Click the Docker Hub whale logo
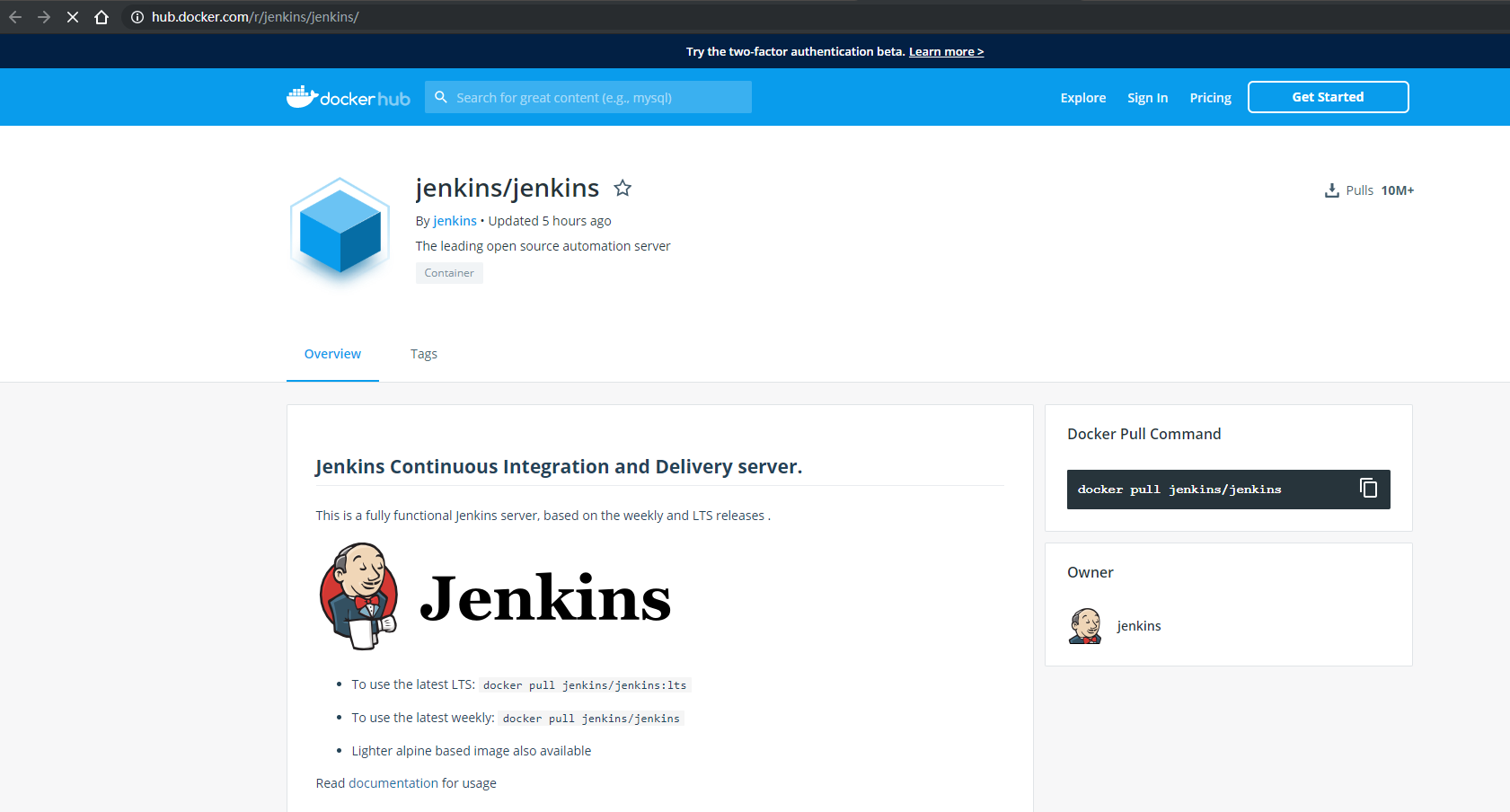 (349, 97)
